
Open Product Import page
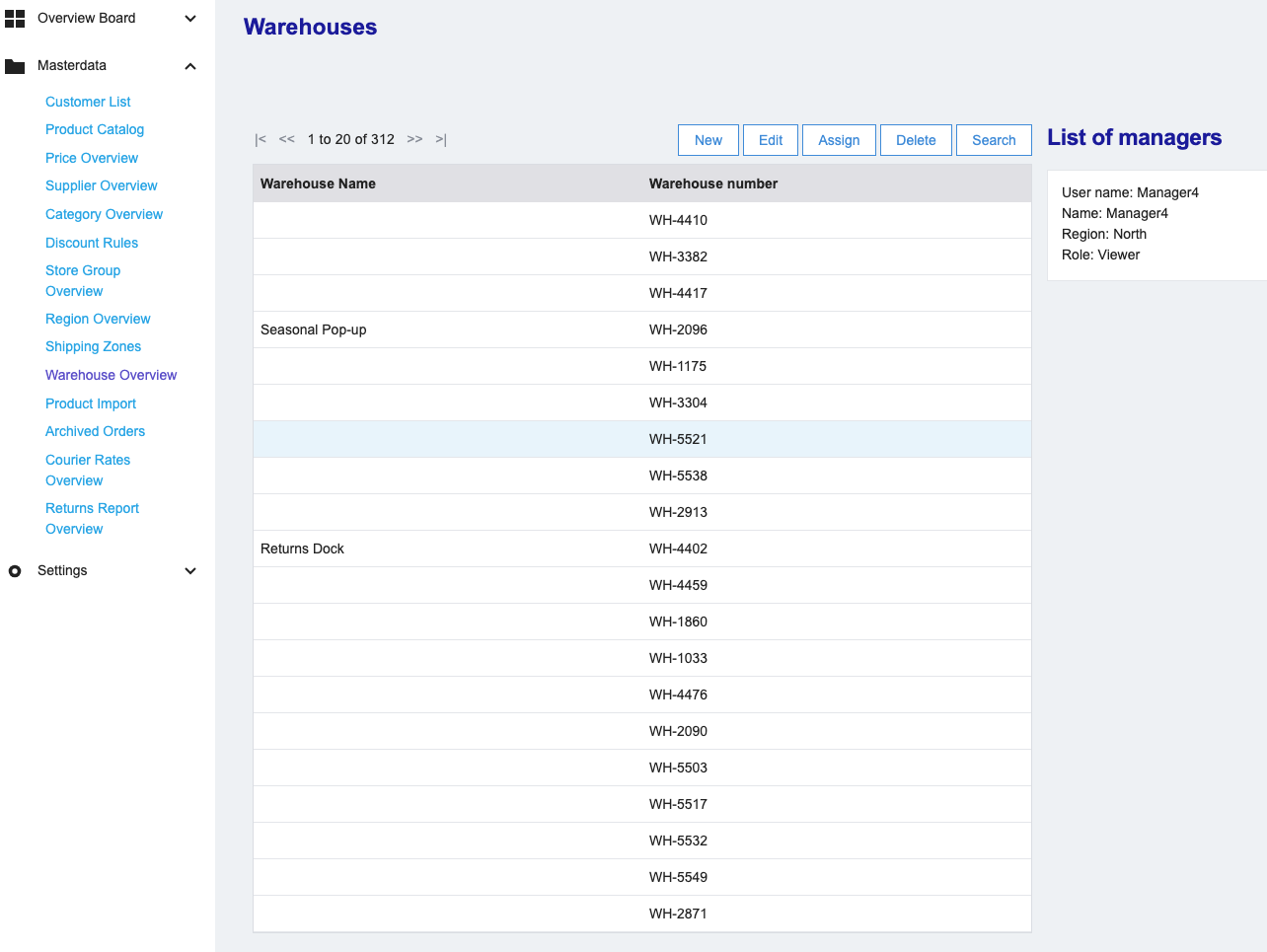[x=91, y=403]
